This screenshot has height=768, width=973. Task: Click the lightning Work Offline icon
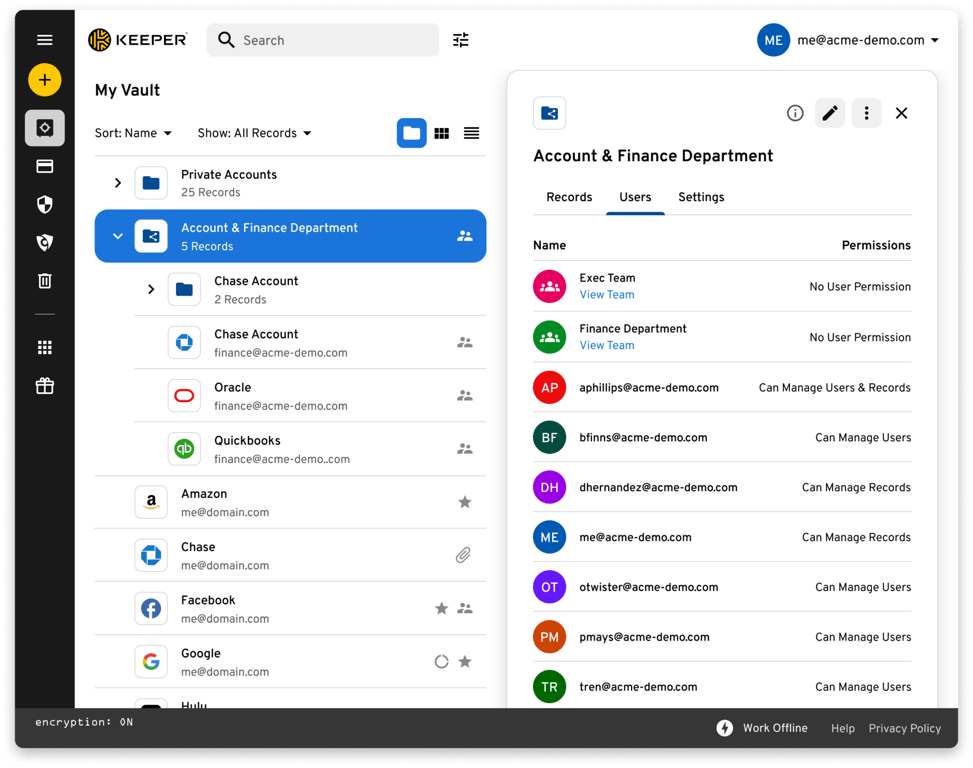724,728
